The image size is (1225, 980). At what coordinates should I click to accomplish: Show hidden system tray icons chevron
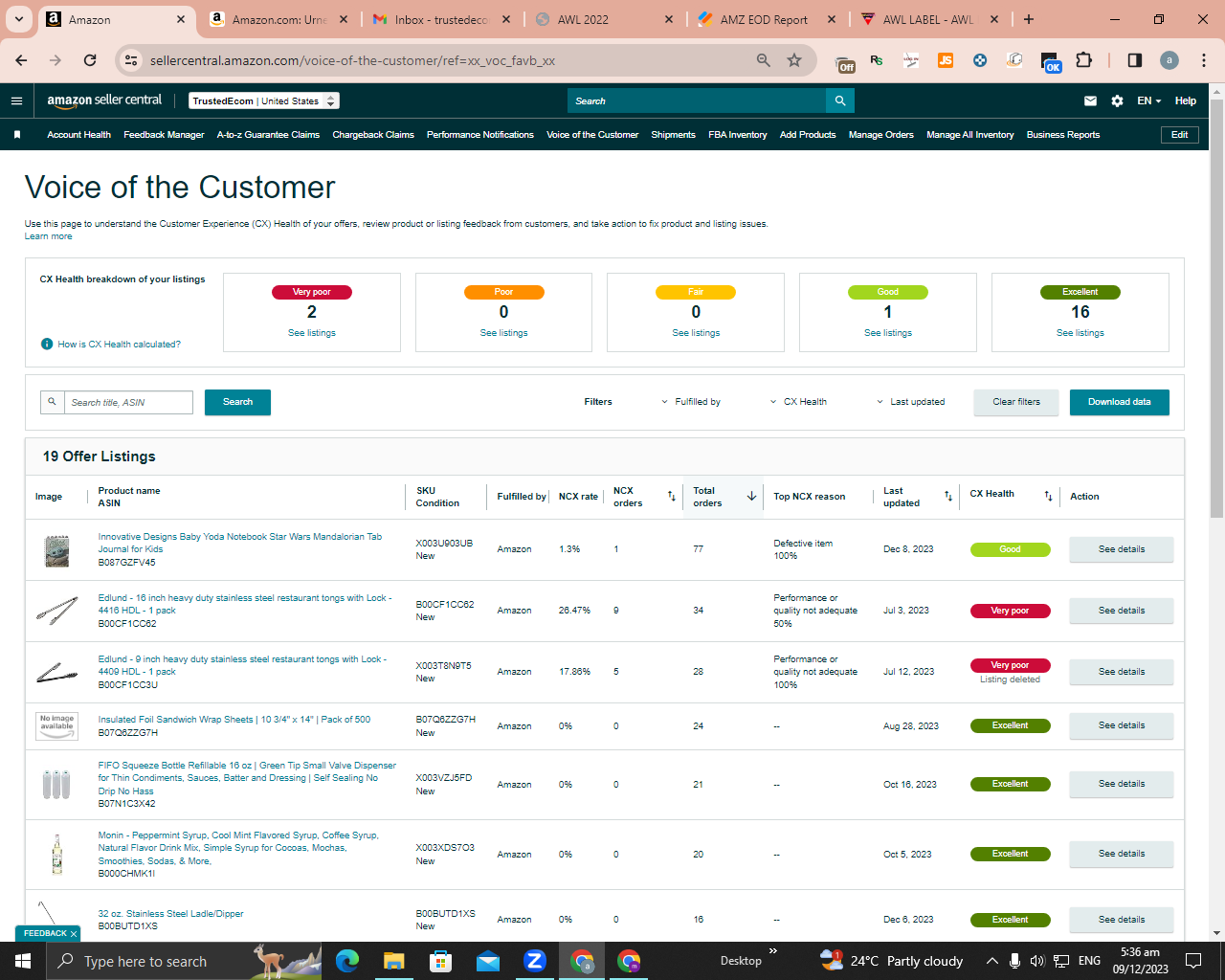[x=991, y=961]
